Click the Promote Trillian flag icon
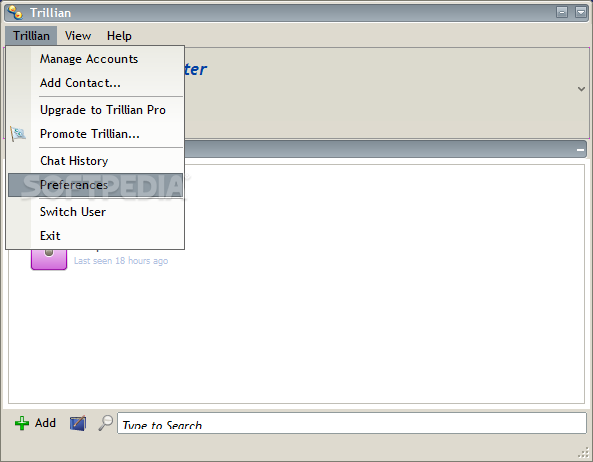This screenshot has width=593, height=462. tap(18, 134)
